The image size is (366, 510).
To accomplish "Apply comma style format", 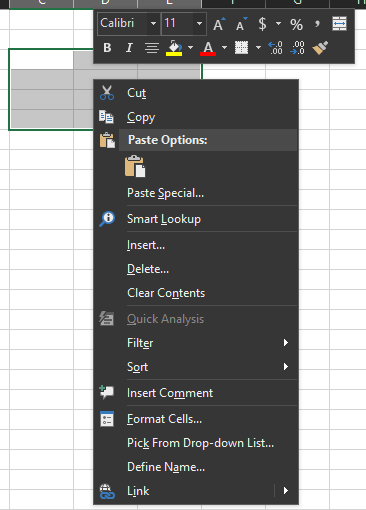I will click(317, 23).
